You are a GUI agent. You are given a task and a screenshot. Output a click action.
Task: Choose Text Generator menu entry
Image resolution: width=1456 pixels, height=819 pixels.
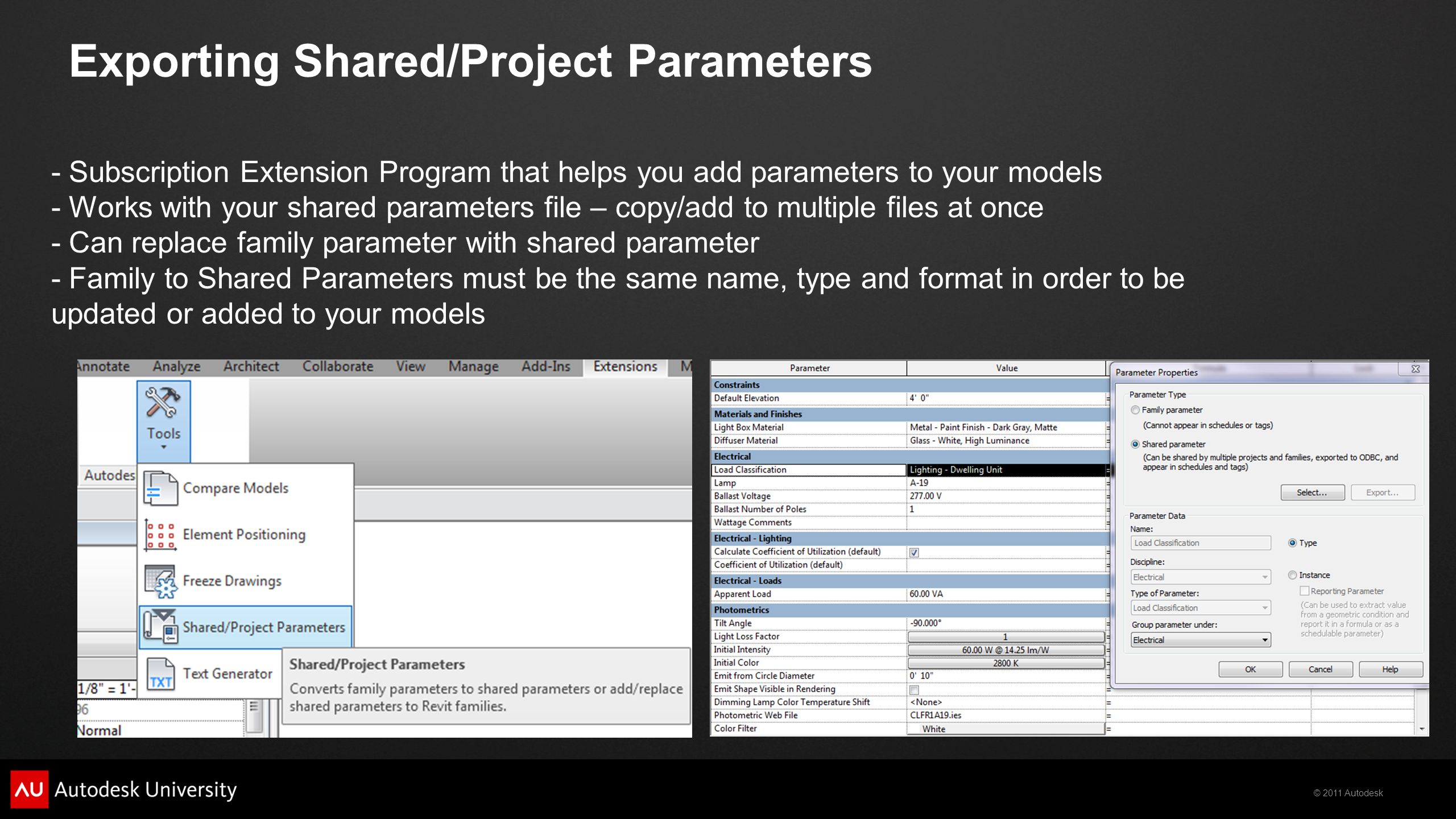[210, 674]
